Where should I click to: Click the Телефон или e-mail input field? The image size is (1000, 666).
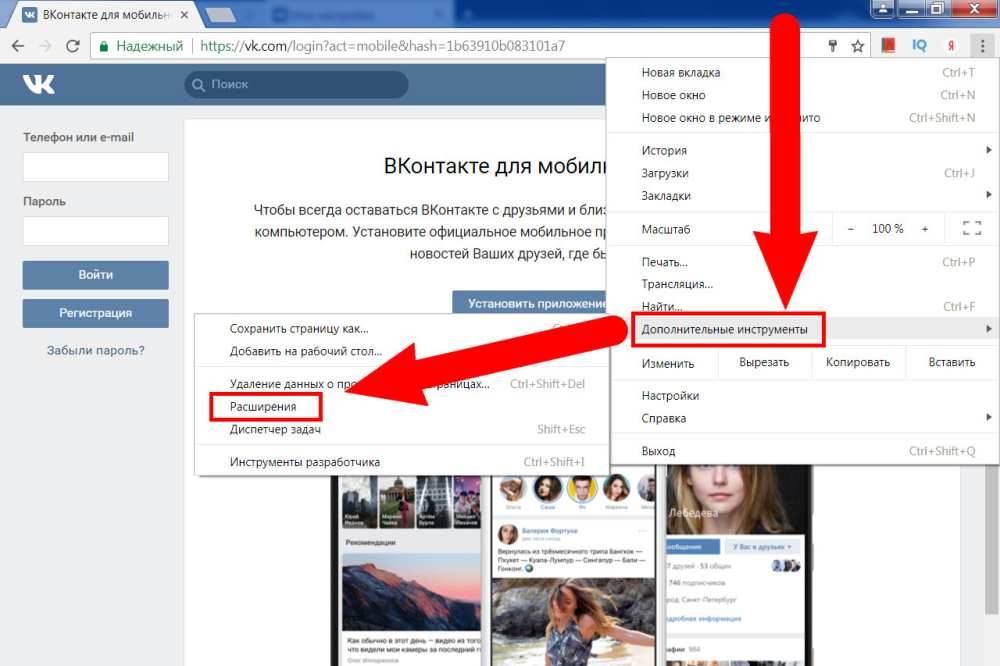(96, 167)
